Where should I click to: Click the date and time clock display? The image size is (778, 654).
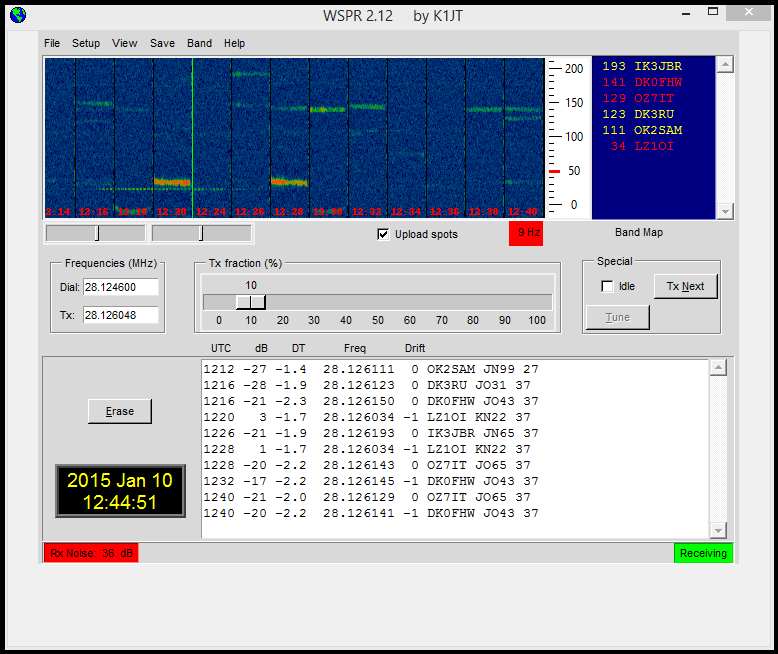click(x=120, y=491)
